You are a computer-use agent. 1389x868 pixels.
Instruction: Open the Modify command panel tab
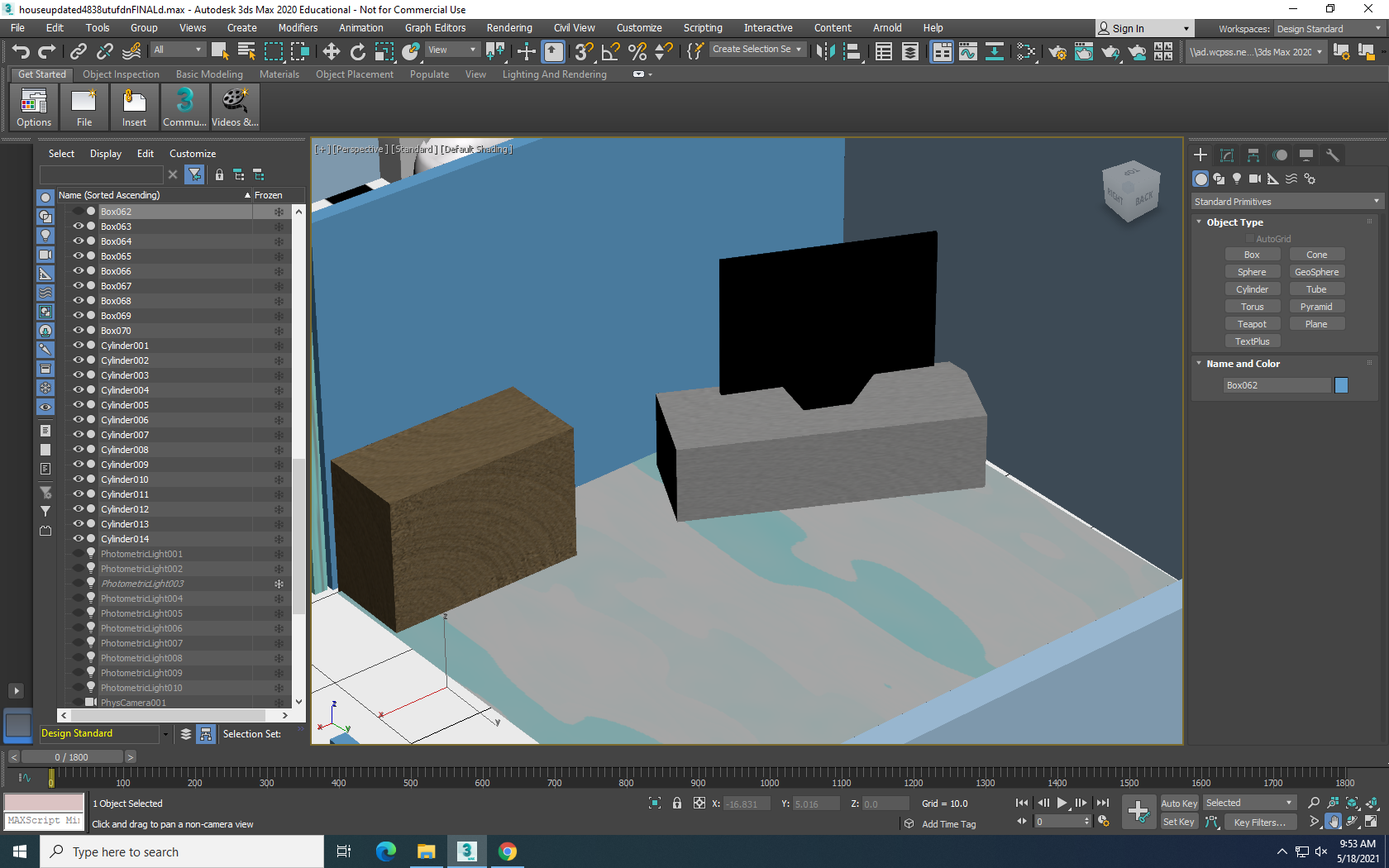pos(1227,155)
